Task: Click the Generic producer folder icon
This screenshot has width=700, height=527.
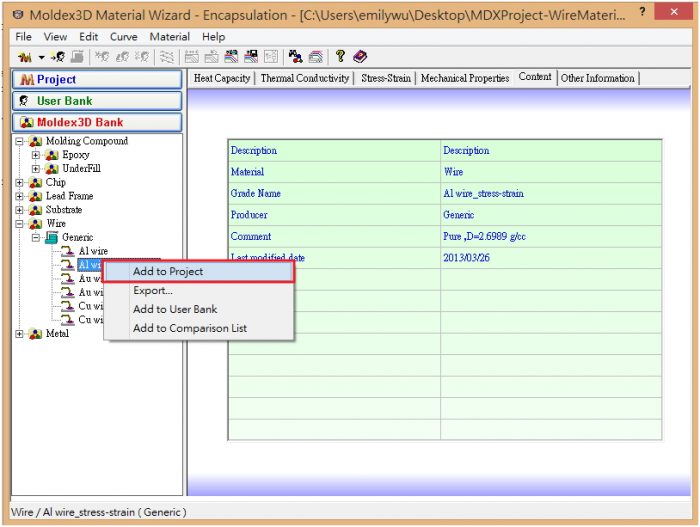Action: pos(52,237)
